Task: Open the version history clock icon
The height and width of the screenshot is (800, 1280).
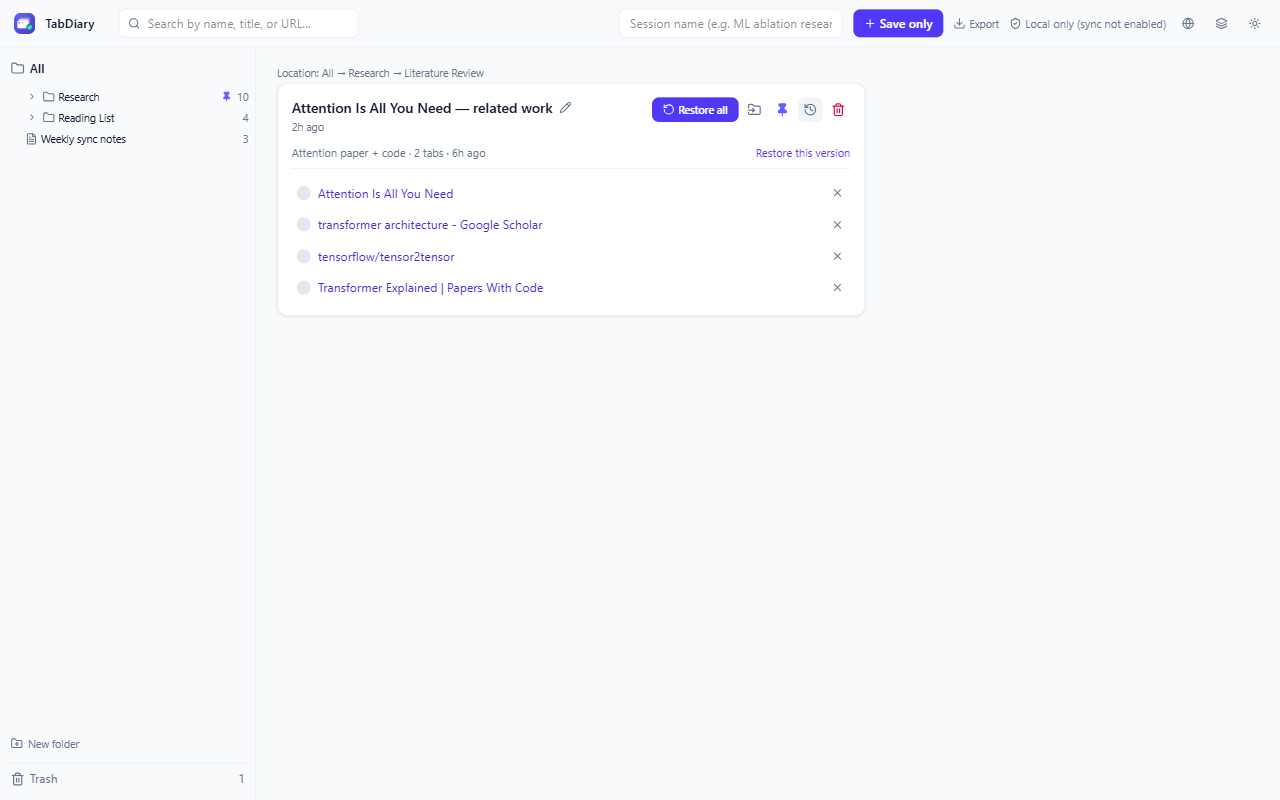Action: pos(810,110)
